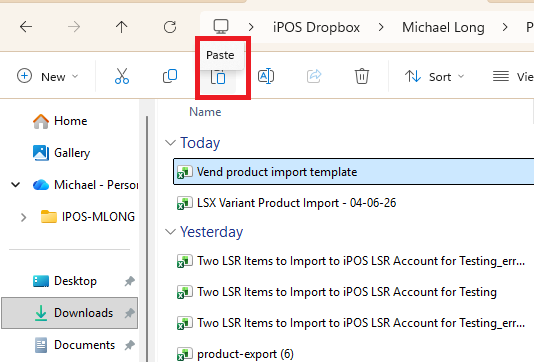Sort files by the Name column header
The image size is (534, 362).
[x=205, y=112]
